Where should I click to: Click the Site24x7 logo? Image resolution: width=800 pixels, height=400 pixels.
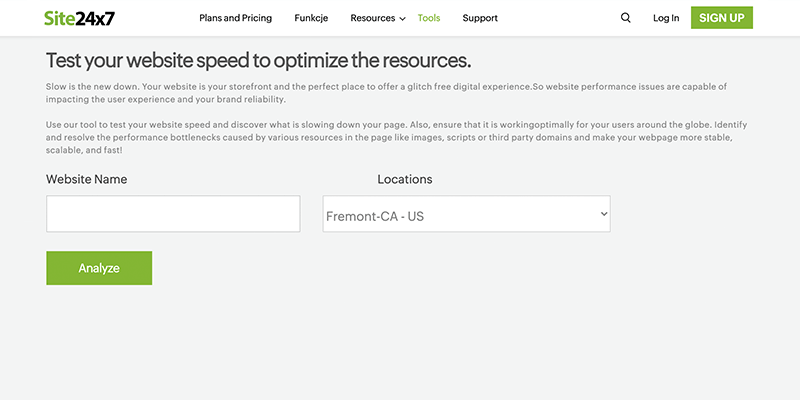coord(80,18)
